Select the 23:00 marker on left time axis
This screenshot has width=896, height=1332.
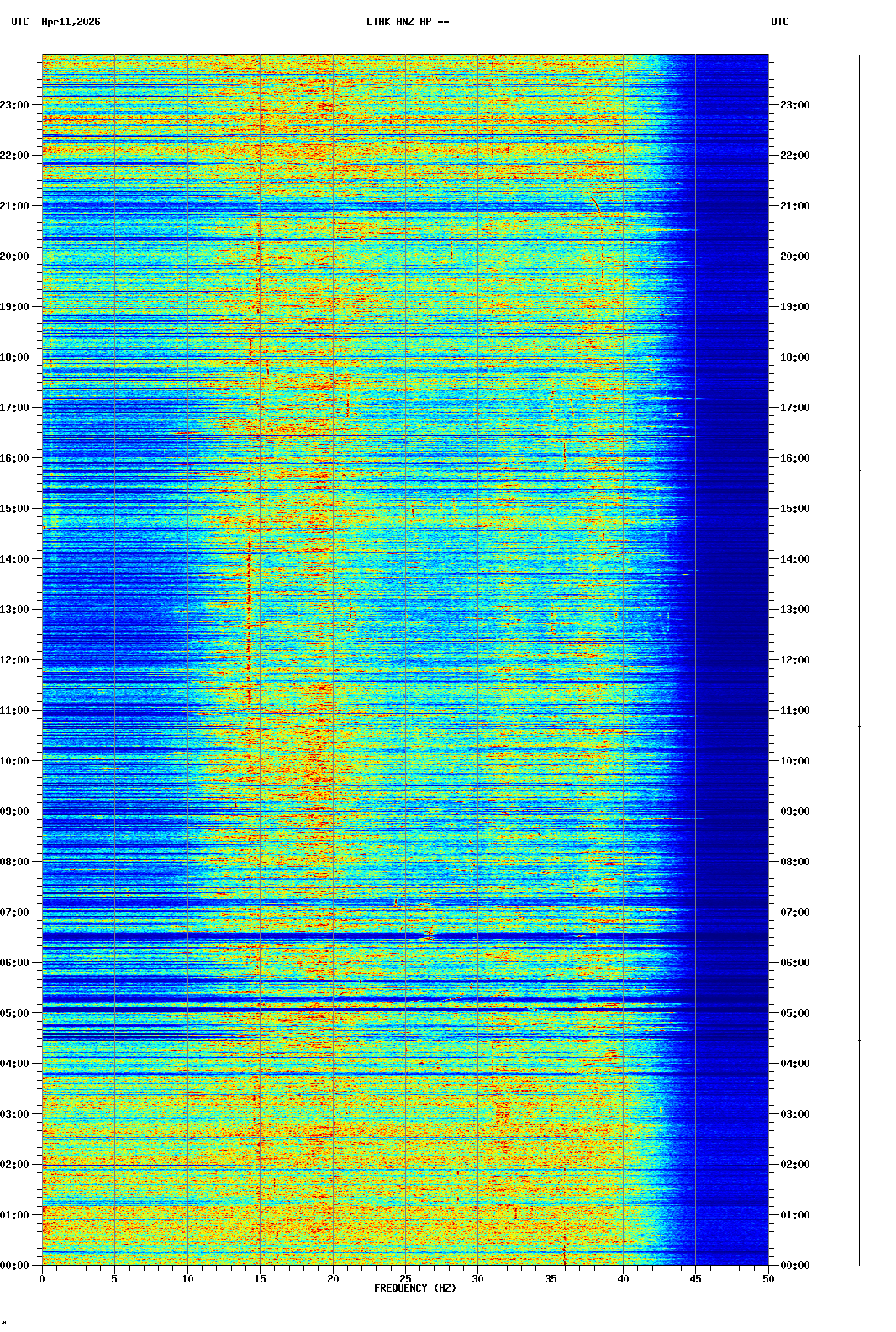(x=15, y=105)
